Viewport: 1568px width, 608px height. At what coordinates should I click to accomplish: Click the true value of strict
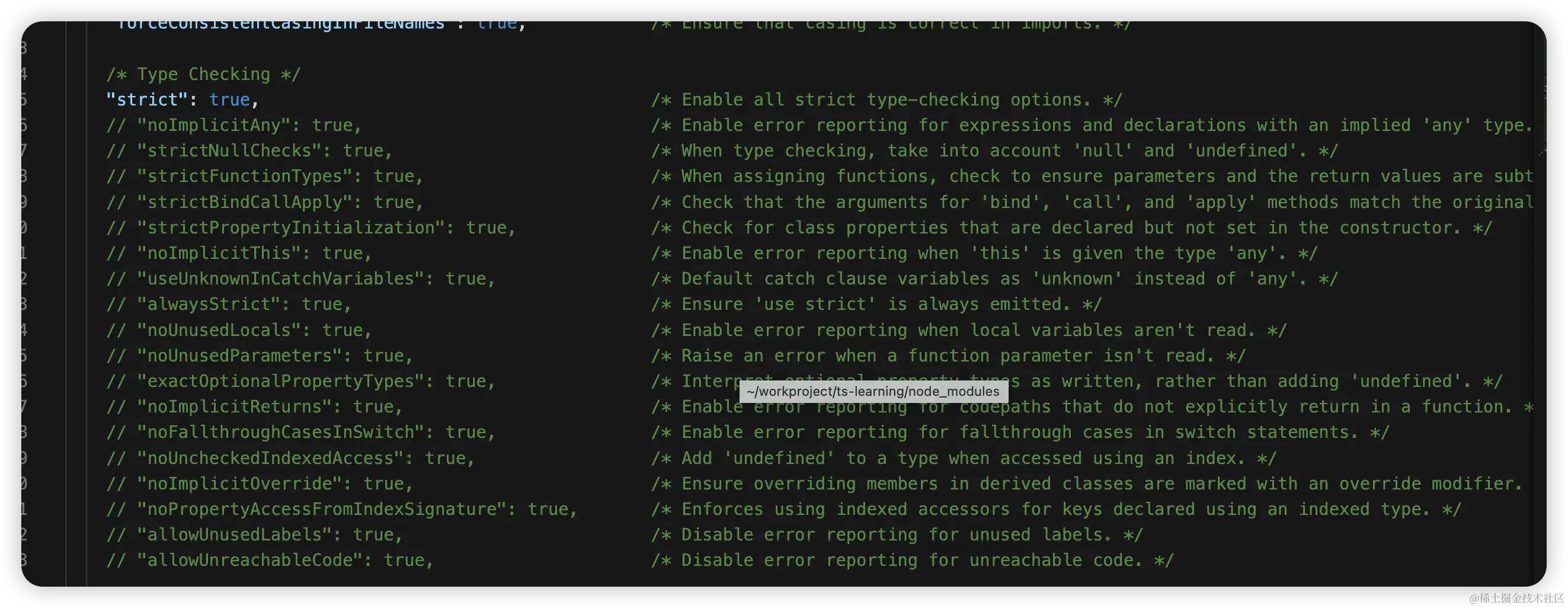[229, 99]
